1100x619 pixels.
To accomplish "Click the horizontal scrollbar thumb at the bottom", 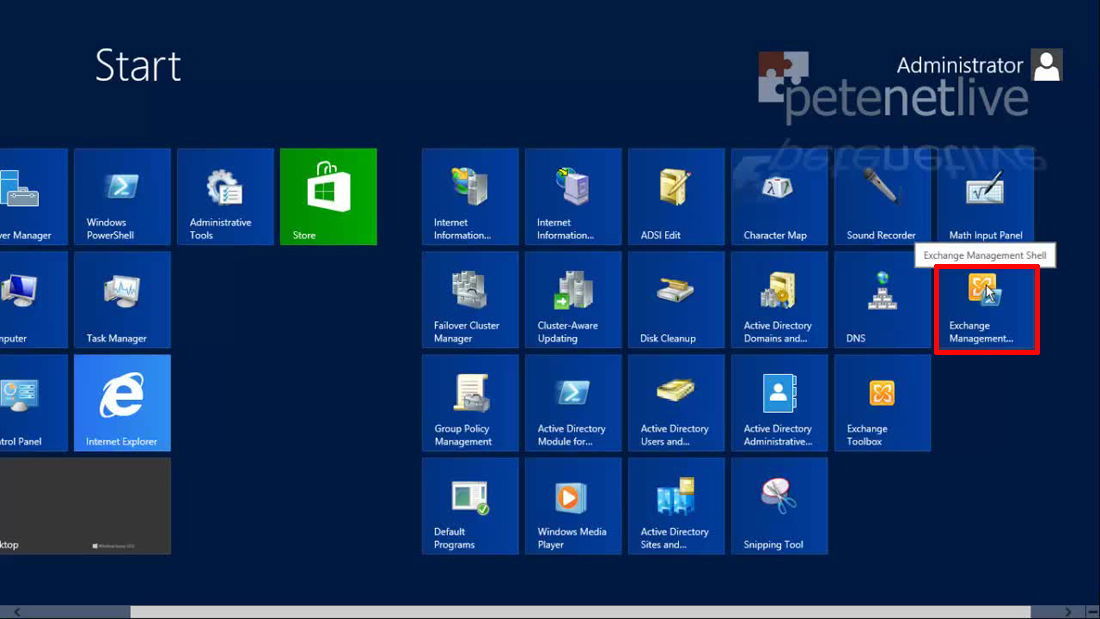I will tap(580, 612).
